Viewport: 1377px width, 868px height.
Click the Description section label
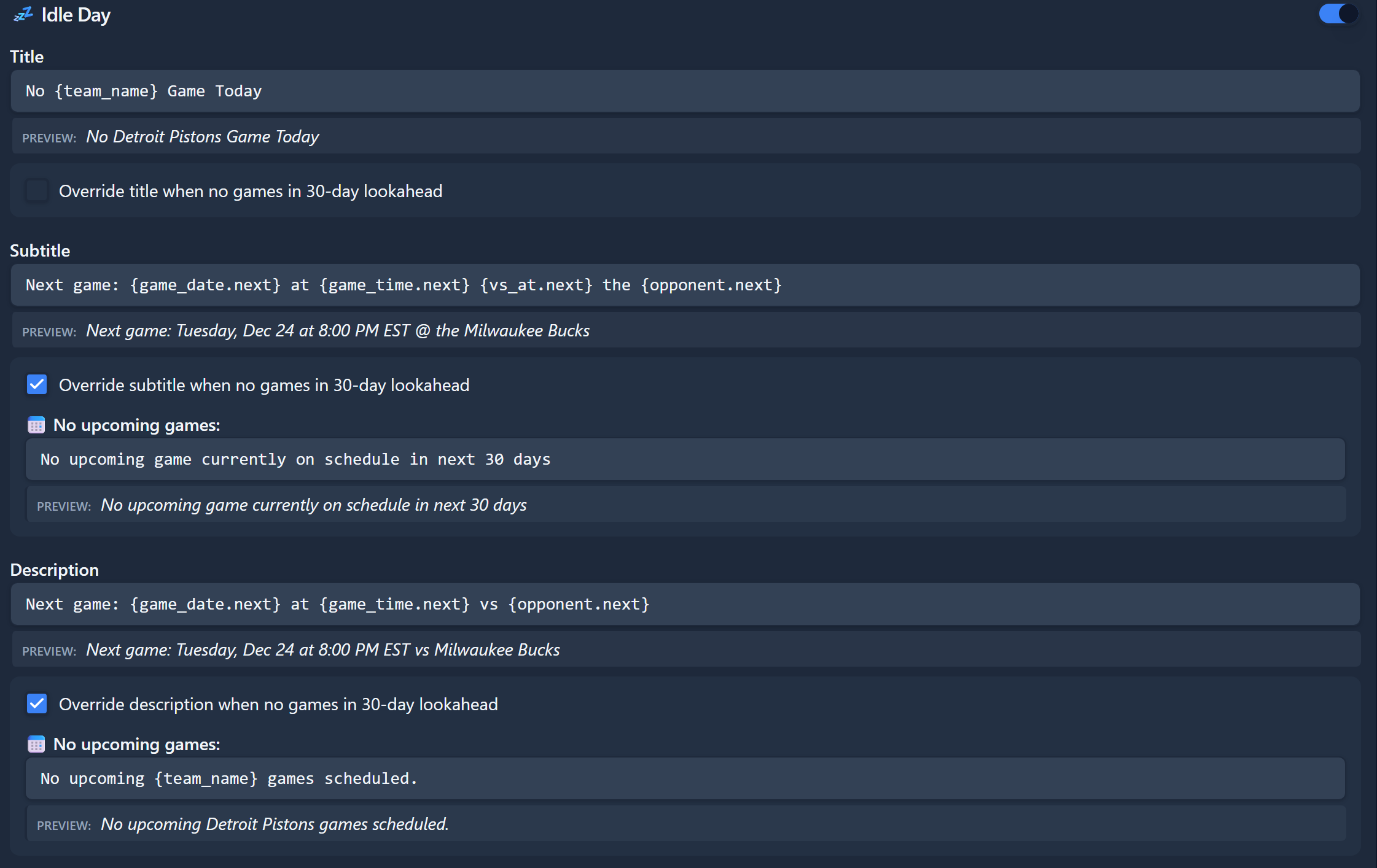tap(54, 570)
